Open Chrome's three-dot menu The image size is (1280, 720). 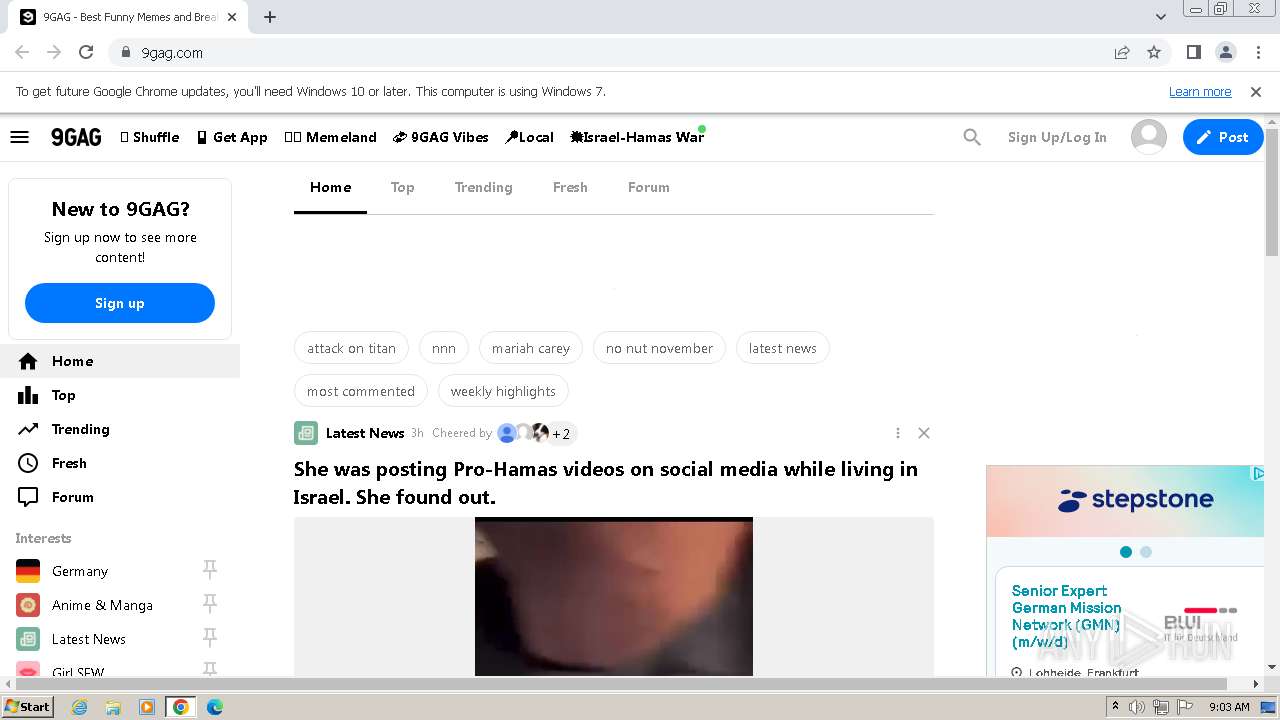[x=1258, y=52]
